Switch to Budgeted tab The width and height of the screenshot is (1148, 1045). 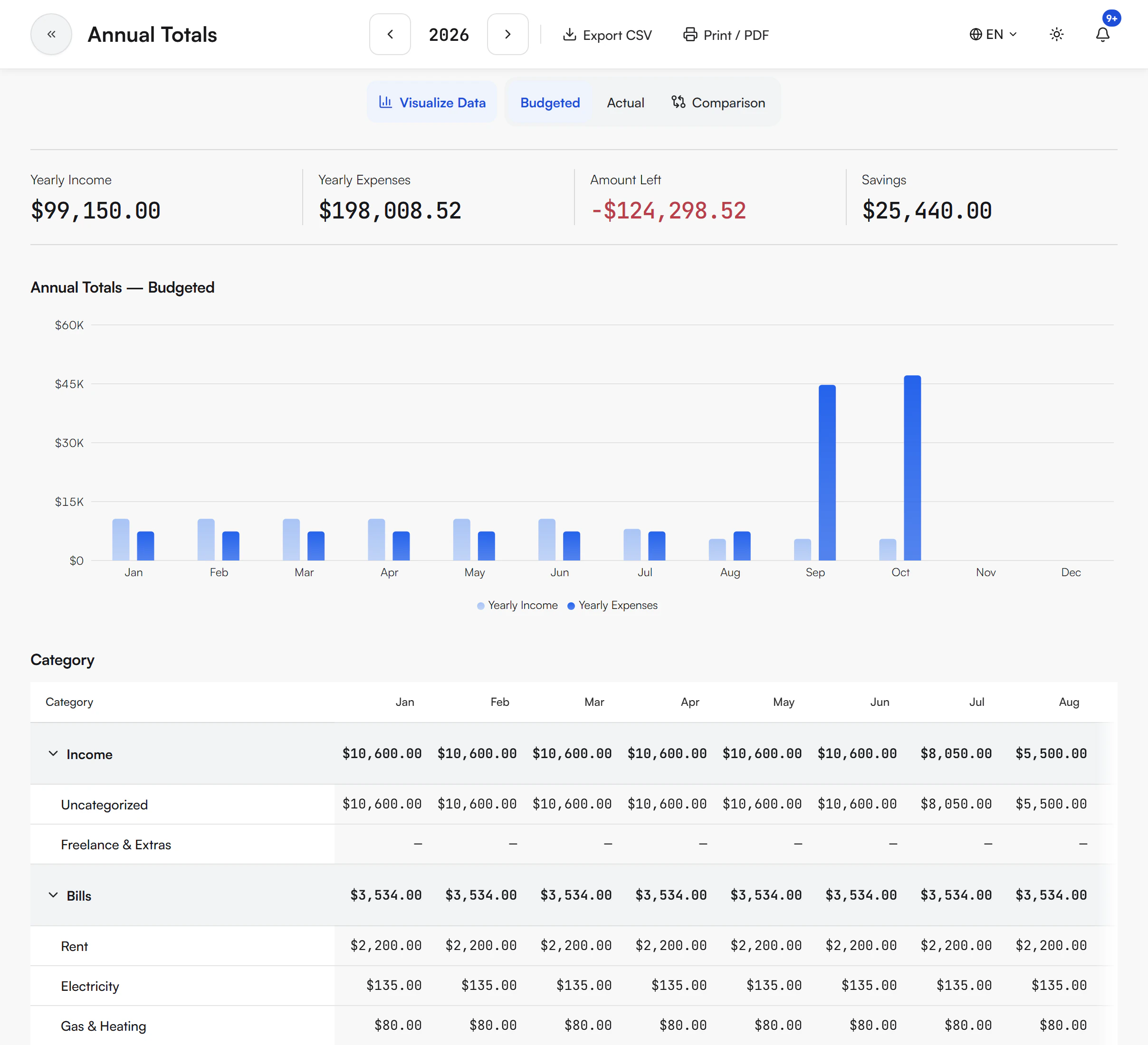(550, 103)
